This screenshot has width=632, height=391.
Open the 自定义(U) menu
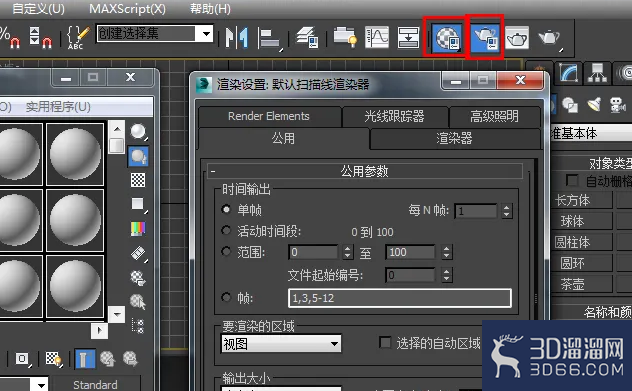[38, 9]
